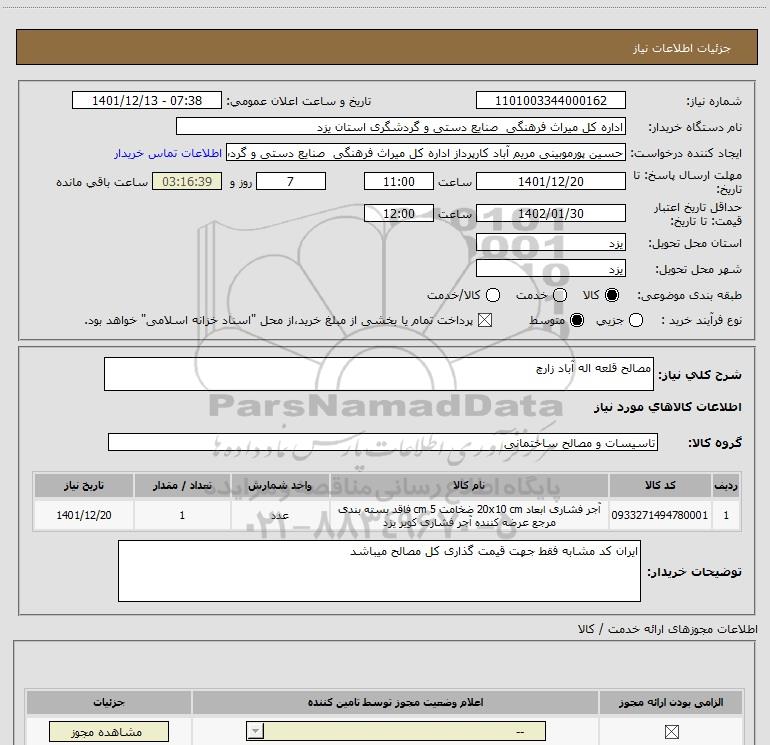Click the اطلاعات مجوزهای ارائه خدمت heading
770x745 pixels.
[x=667, y=629]
